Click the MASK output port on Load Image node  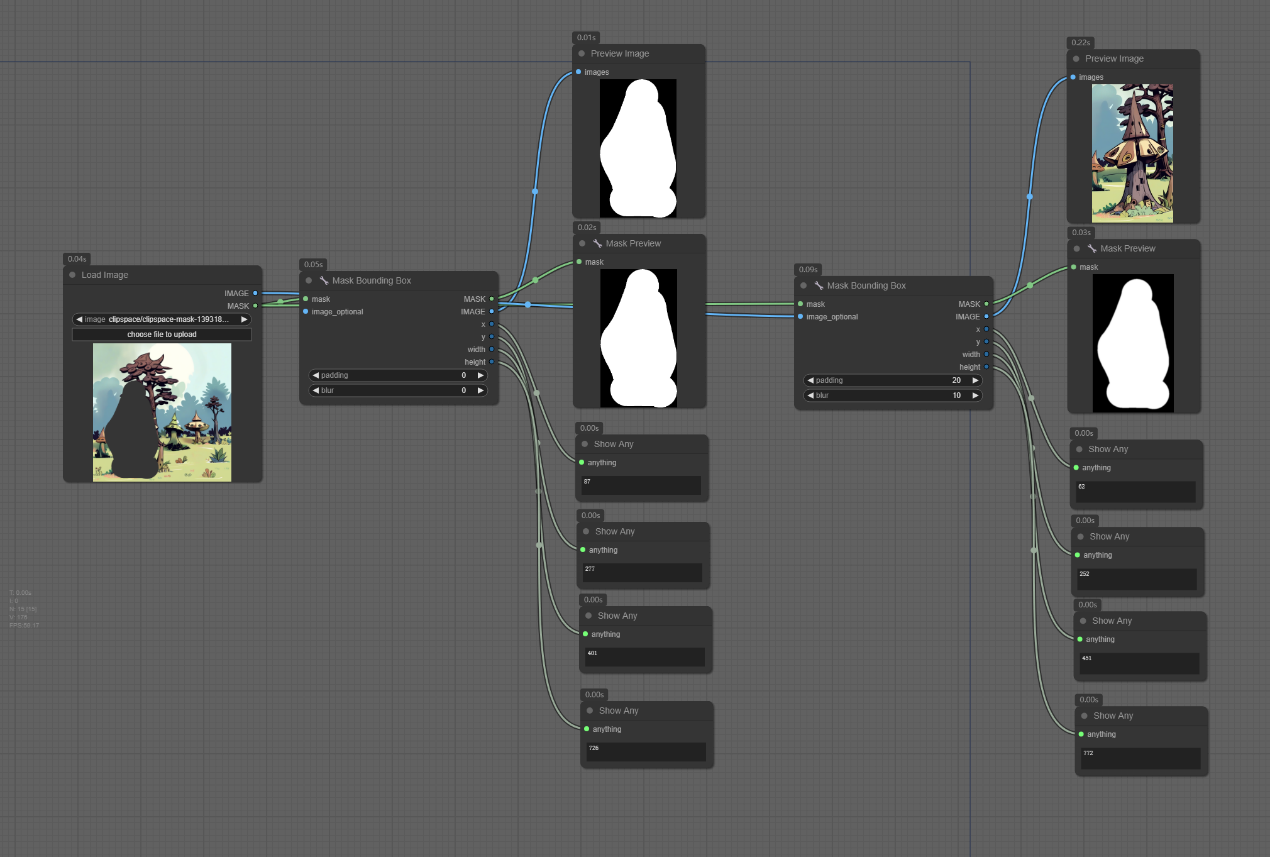click(255, 306)
